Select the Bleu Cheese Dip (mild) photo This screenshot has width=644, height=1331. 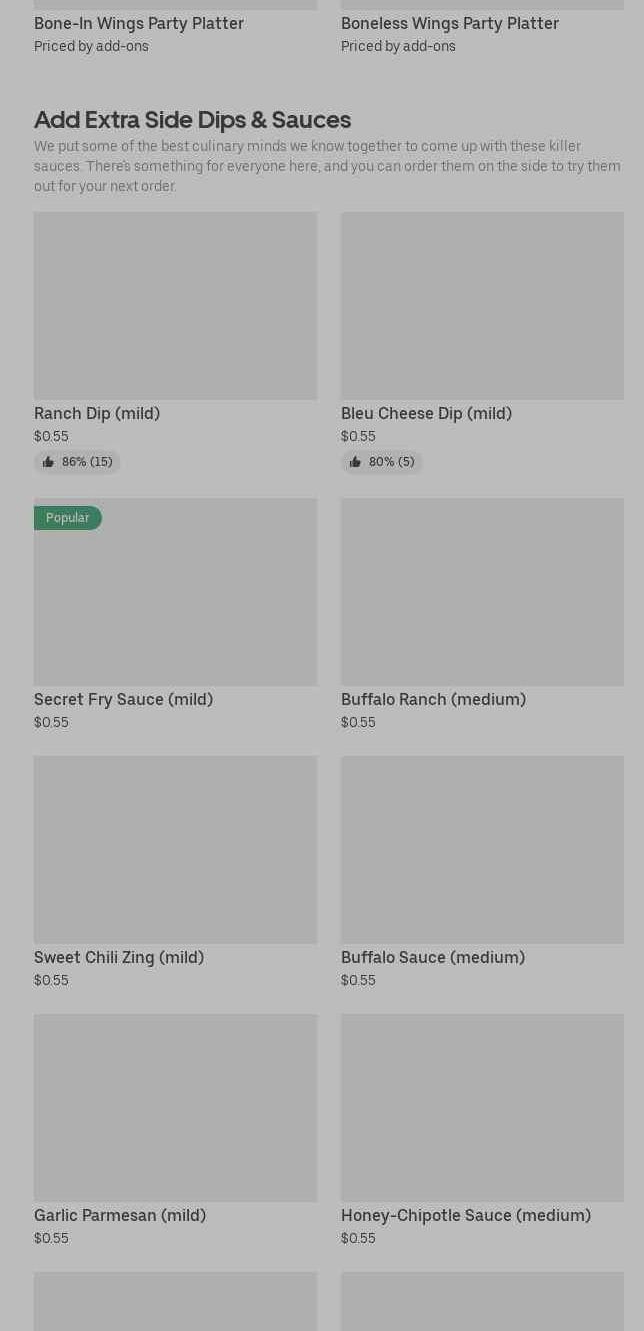(x=482, y=305)
